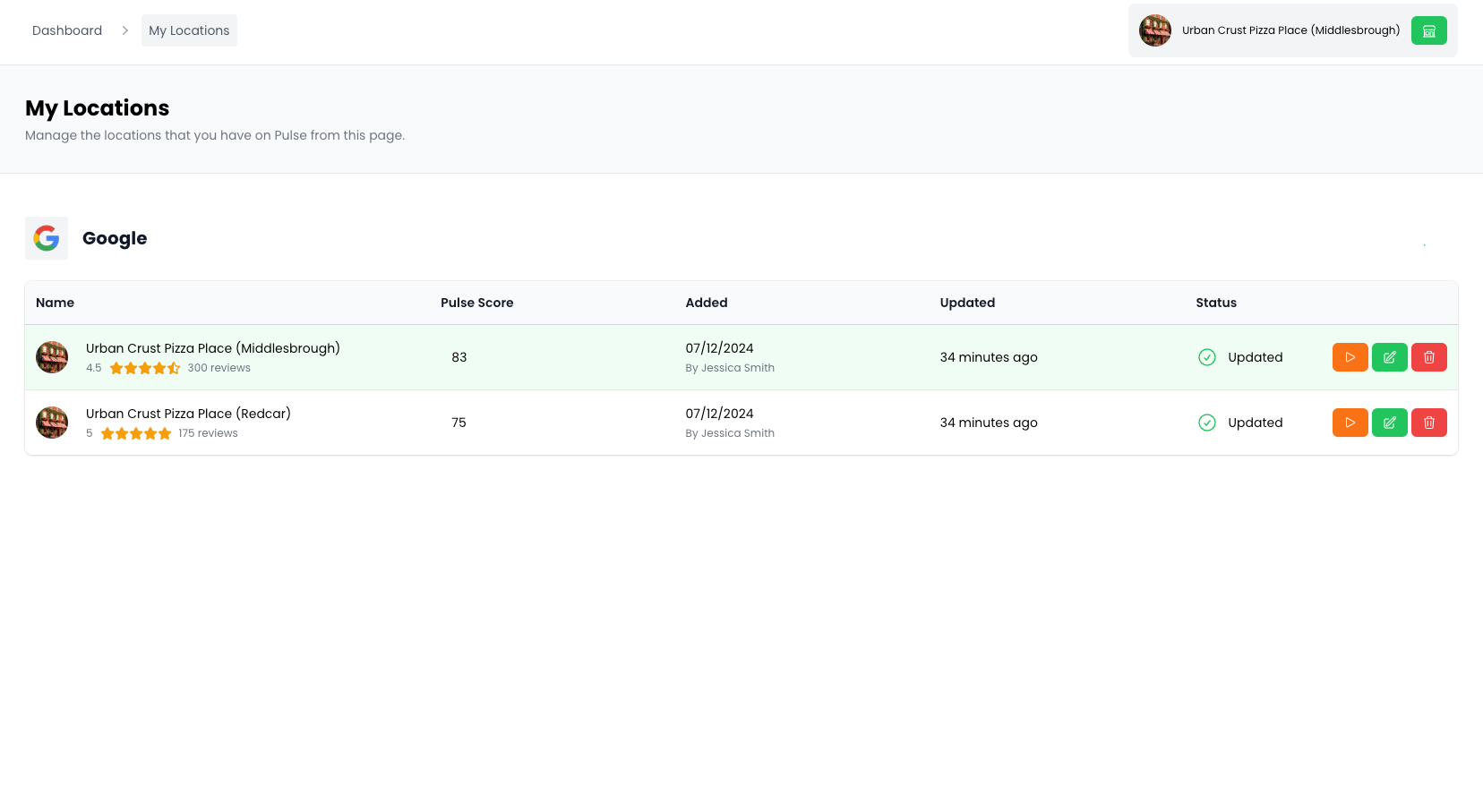Screen dimensions: 1483x812
Task: Click the Middlesbrough location avatar thumbnail
Action: [52, 357]
